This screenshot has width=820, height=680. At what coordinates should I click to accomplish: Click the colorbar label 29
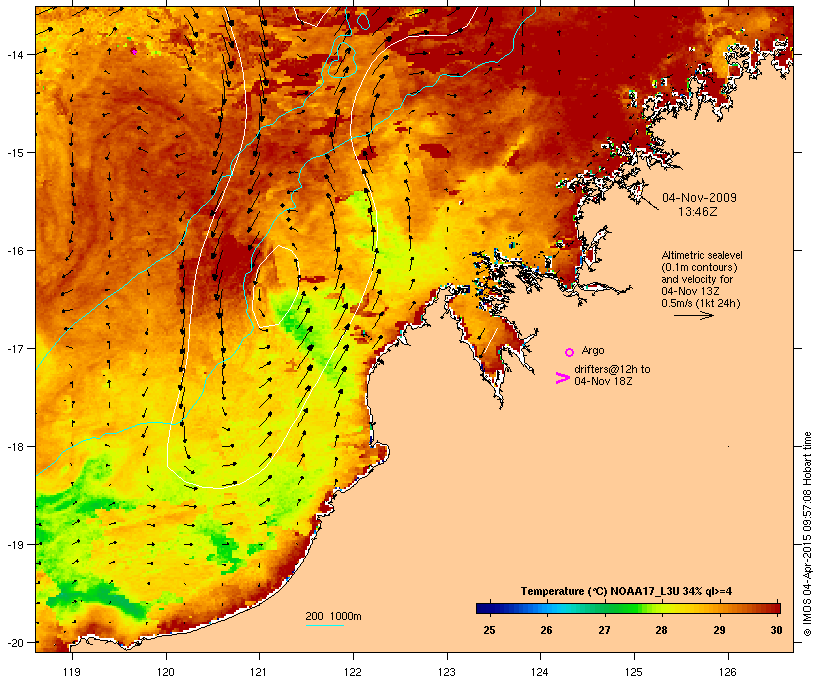pyautogui.click(x=719, y=630)
